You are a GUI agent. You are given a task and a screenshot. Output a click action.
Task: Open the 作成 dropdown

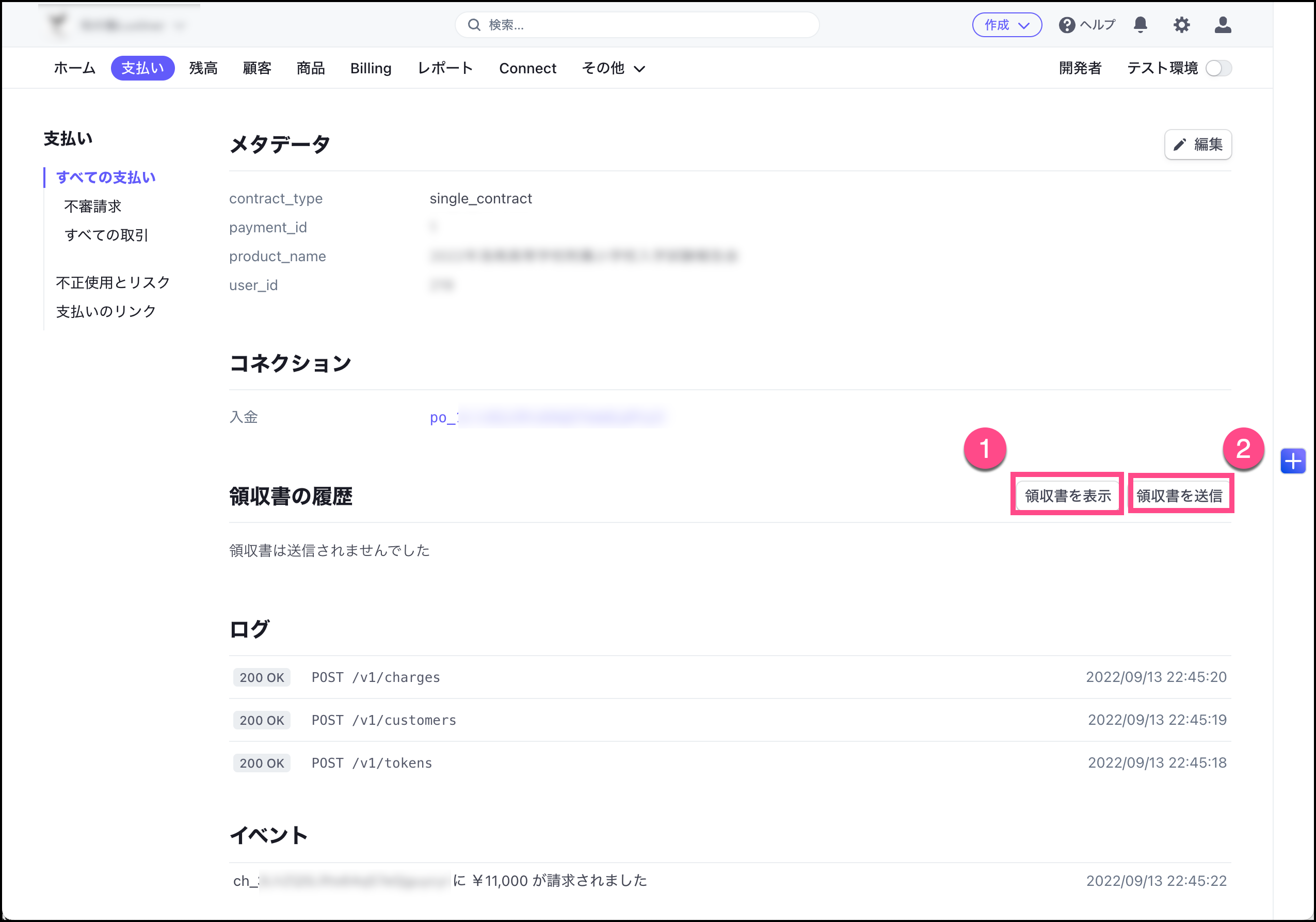click(1006, 25)
